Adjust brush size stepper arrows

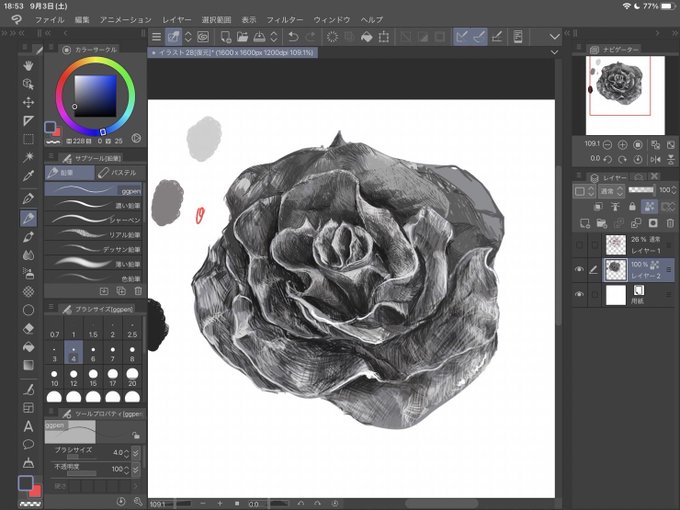point(127,453)
